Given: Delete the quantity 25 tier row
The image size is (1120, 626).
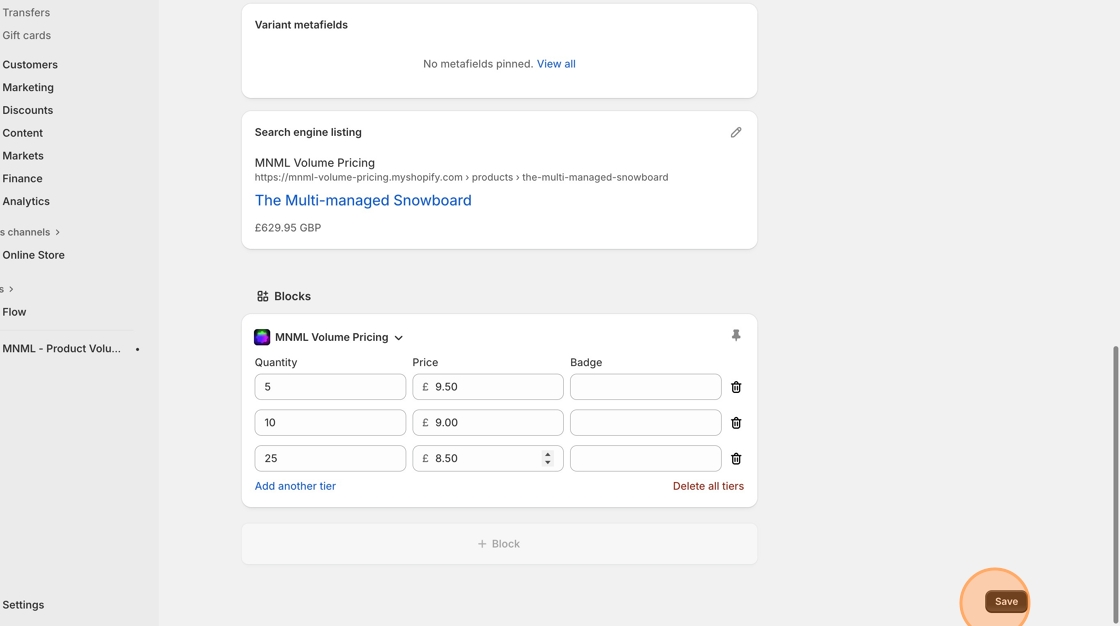Looking at the screenshot, I should (x=736, y=459).
